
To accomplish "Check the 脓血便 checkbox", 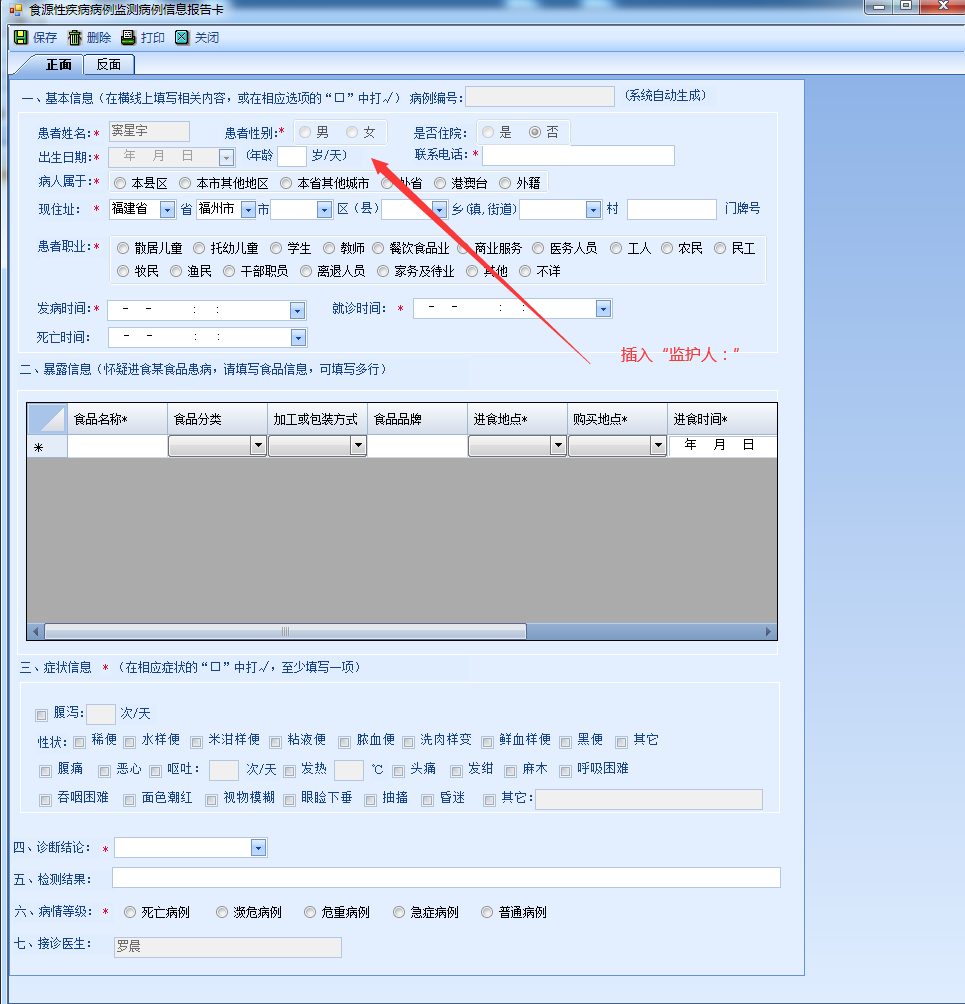I will pyautogui.click(x=345, y=743).
